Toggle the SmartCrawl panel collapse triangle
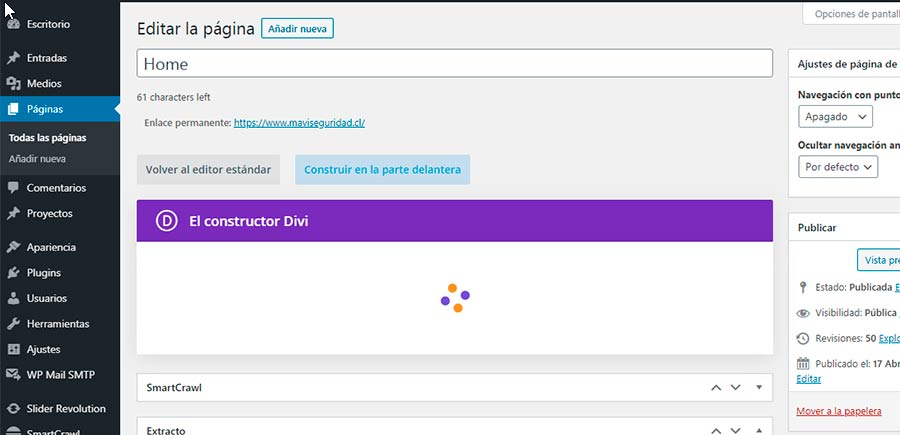 click(x=759, y=387)
